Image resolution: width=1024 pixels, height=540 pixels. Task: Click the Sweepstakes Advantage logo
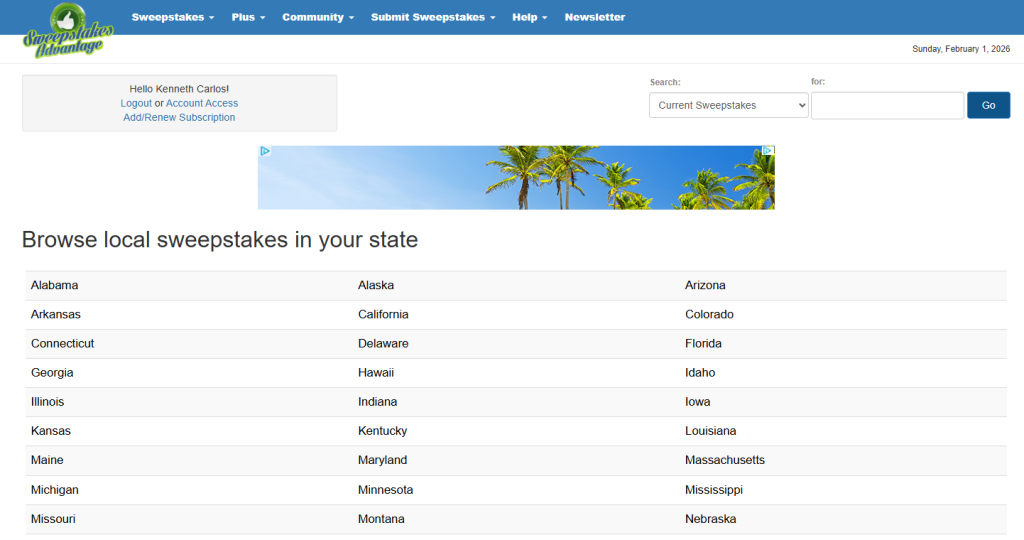(68, 30)
